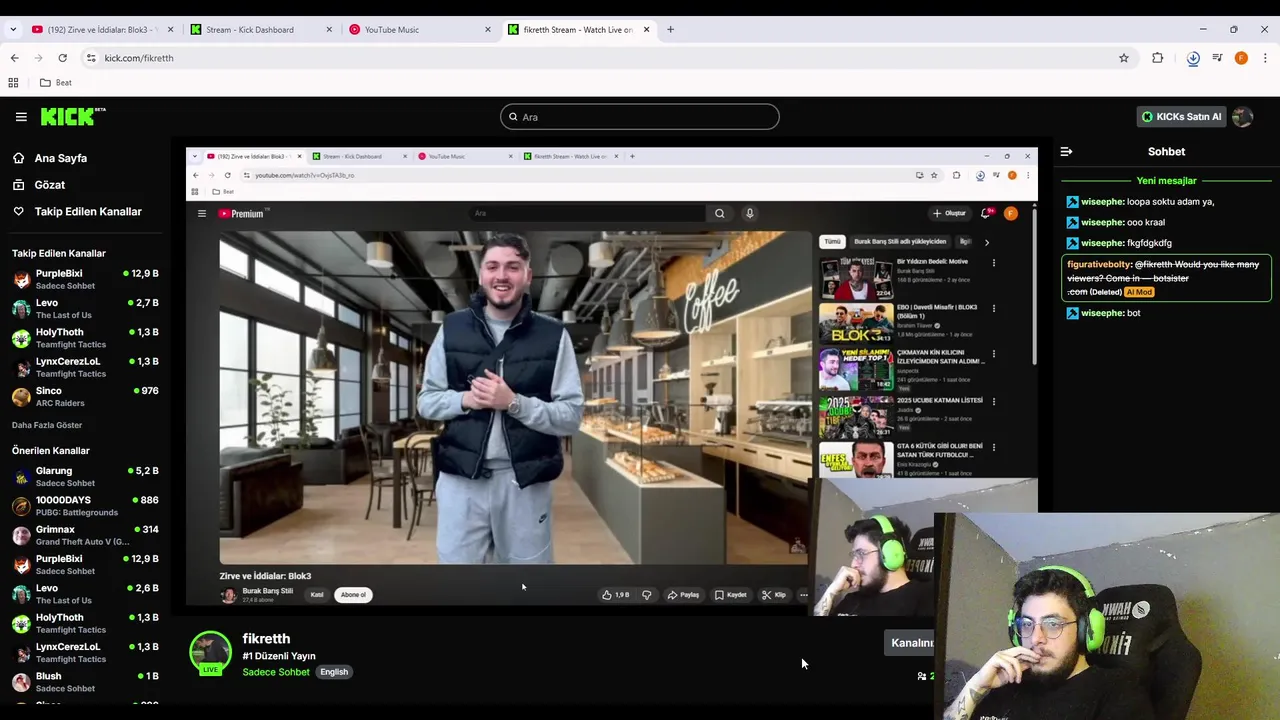Like the streamed YouTube video 1,9 B

(615, 595)
